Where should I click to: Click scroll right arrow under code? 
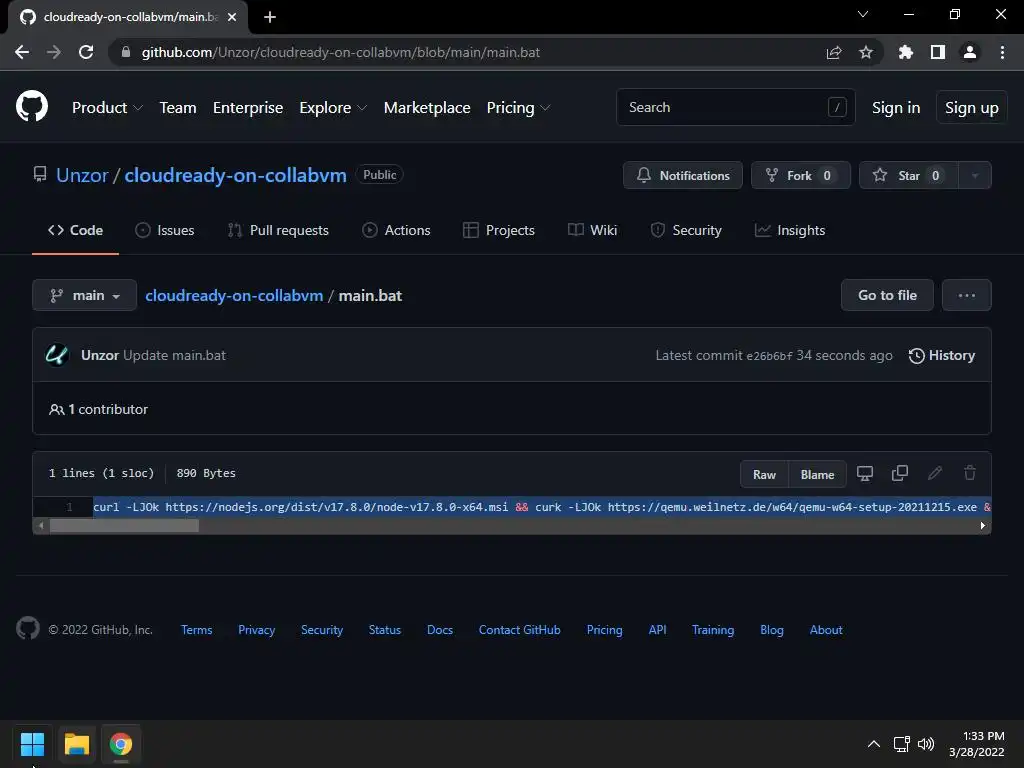point(982,526)
